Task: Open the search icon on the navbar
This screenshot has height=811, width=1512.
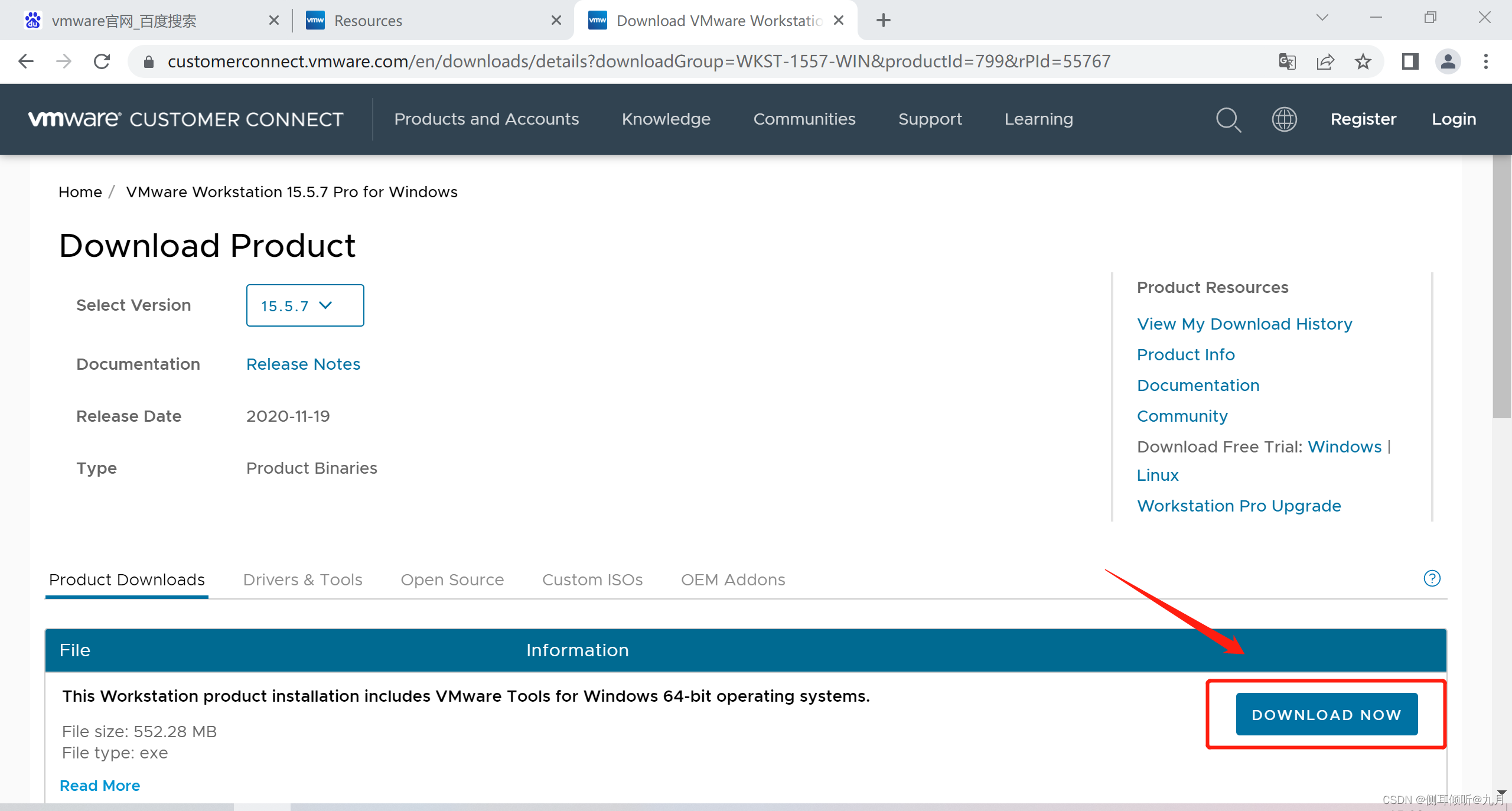Action: pos(1228,119)
